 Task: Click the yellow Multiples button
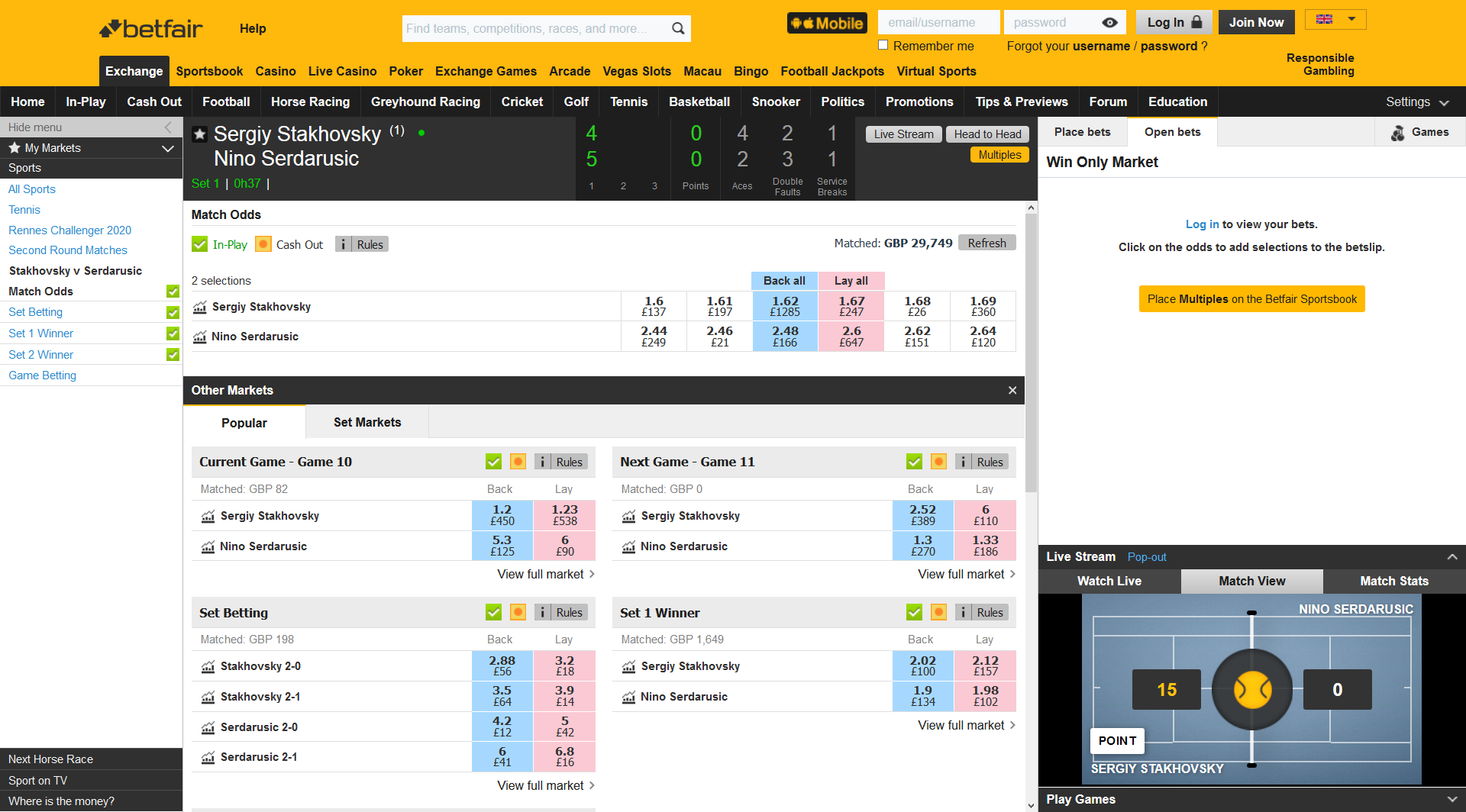tap(999, 155)
